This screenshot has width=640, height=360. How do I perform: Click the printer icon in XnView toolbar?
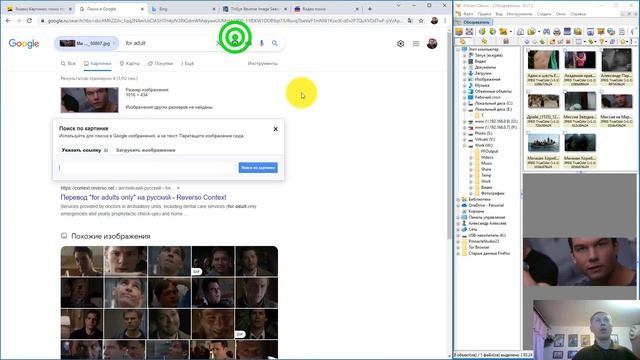pyautogui.click(x=557, y=31)
